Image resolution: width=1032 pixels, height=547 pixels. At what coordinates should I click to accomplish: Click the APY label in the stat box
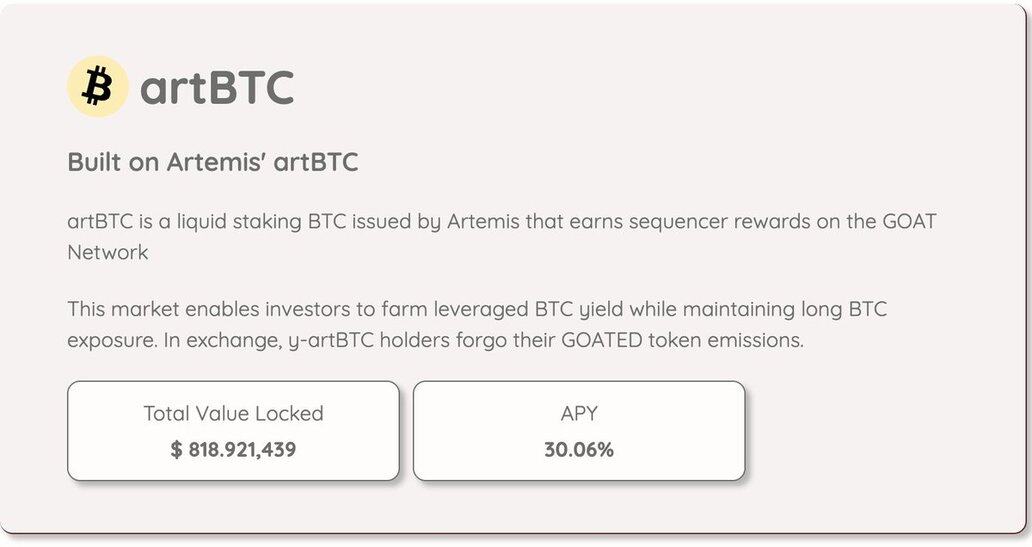(579, 413)
